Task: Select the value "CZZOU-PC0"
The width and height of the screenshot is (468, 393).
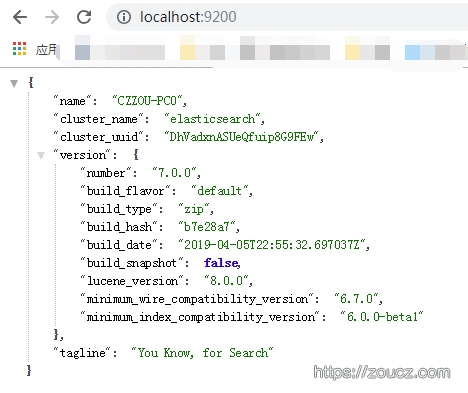Action: (147, 100)
